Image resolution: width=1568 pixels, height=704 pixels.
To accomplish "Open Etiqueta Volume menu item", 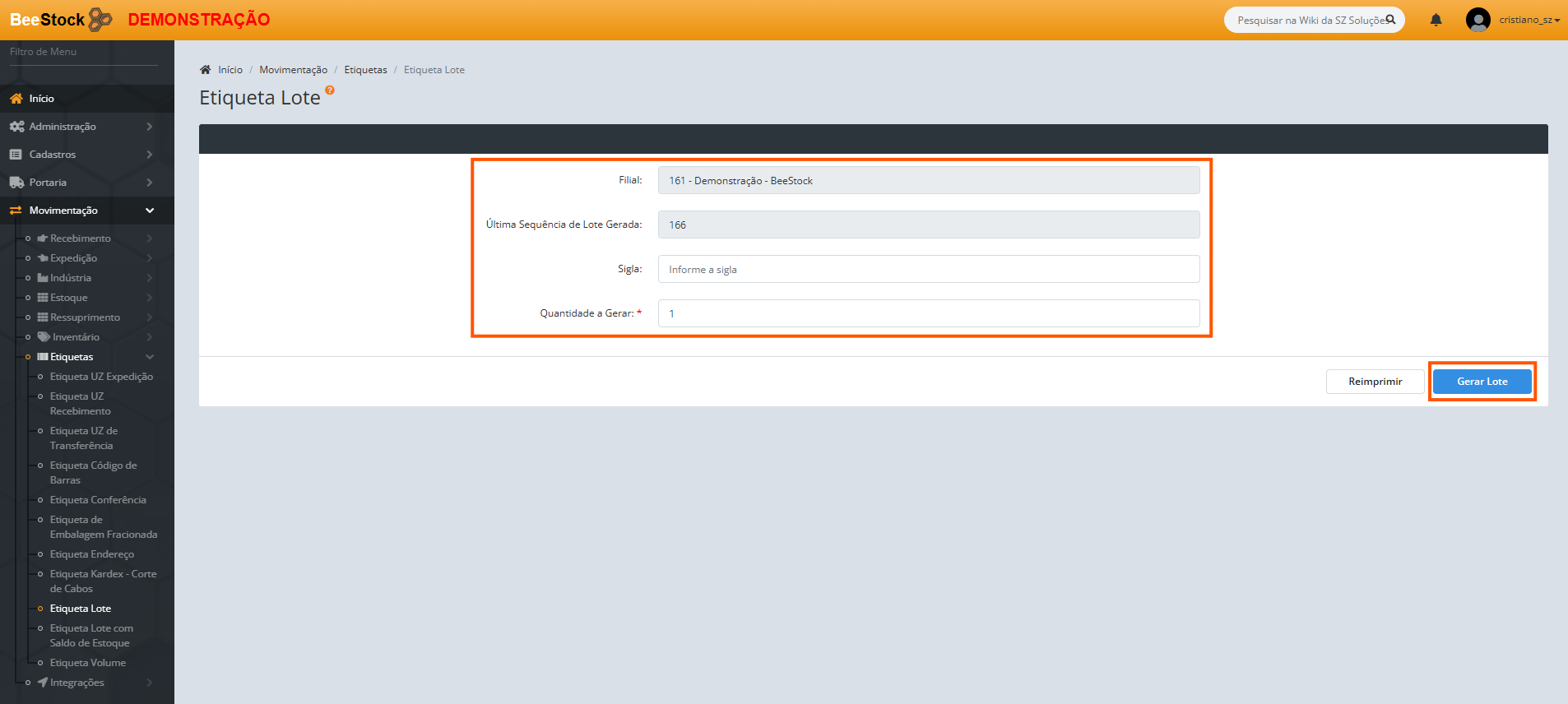I will [x=87, y=663].
